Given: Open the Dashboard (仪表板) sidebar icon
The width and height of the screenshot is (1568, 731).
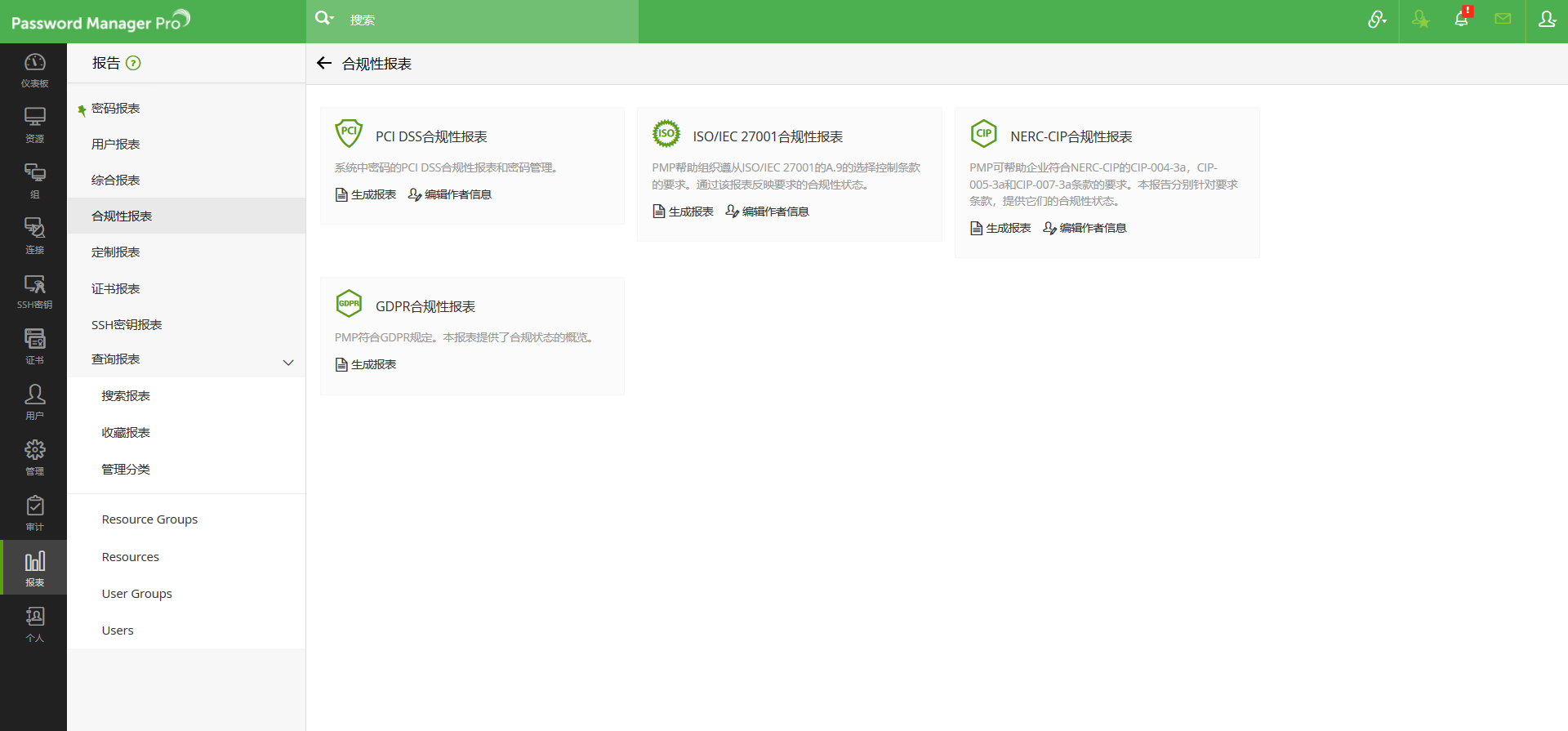Looking at the screenshot, I should pyautogui.click(x=34, y=70).
